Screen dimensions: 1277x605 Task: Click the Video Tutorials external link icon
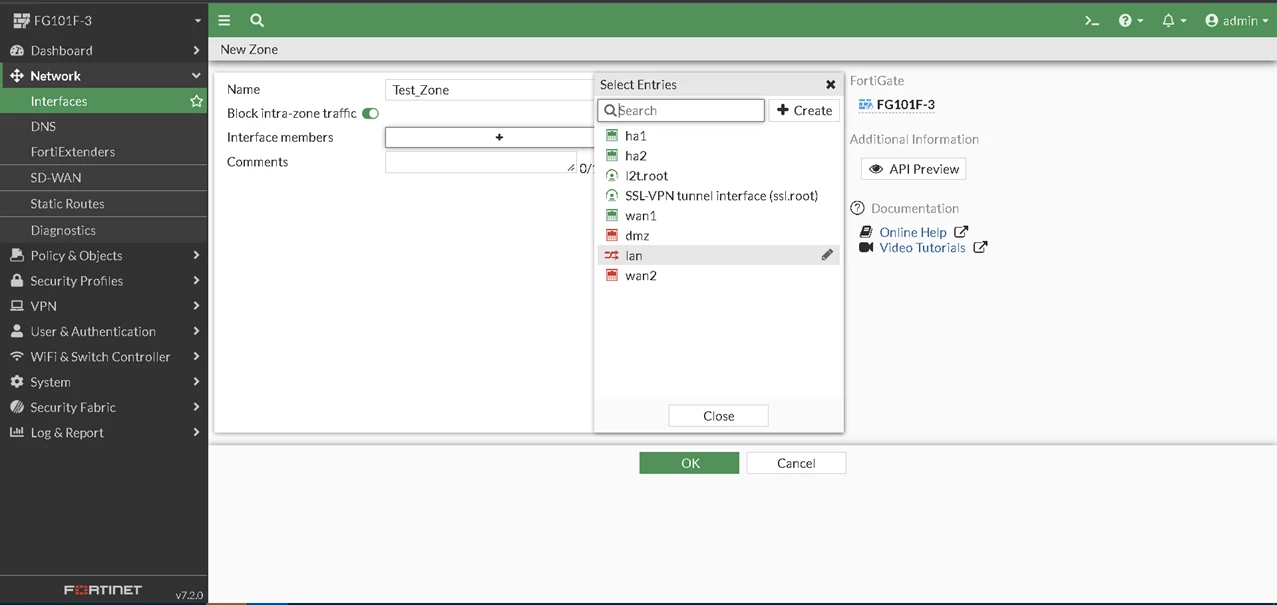pyautogui.click(x=980, y=248)
